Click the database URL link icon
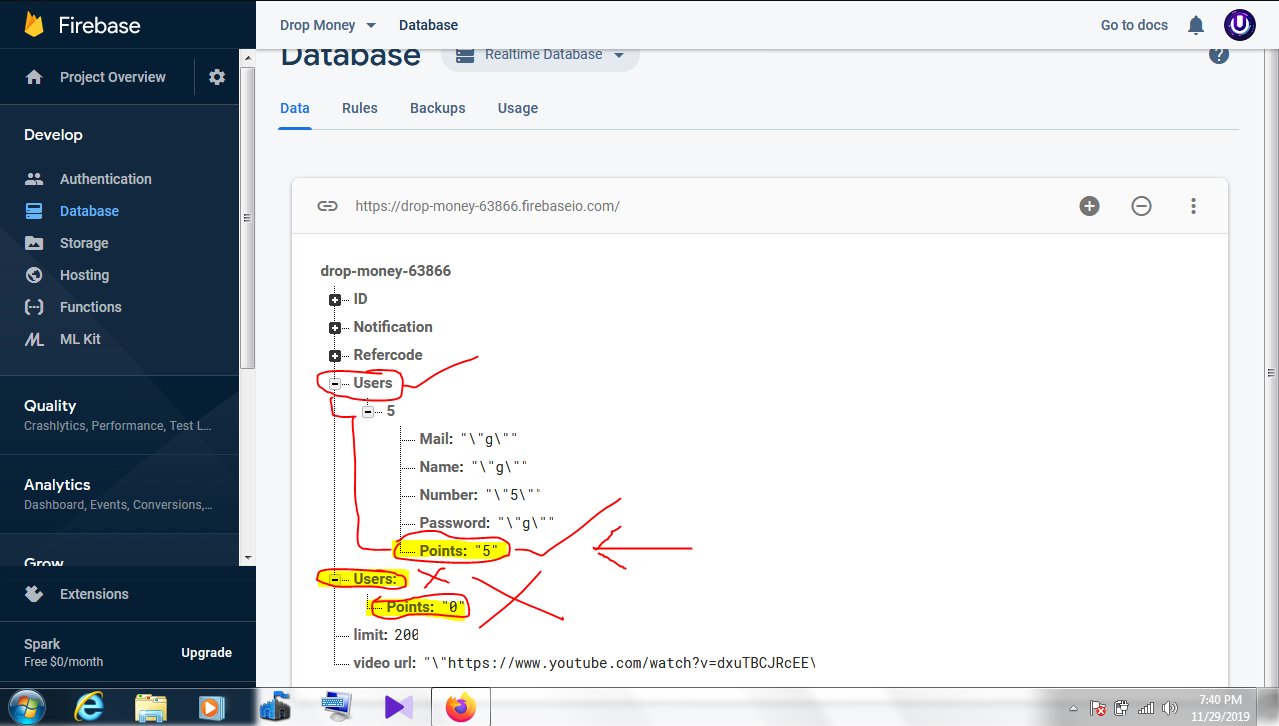 pyautogui.click(x=327, y=206)
